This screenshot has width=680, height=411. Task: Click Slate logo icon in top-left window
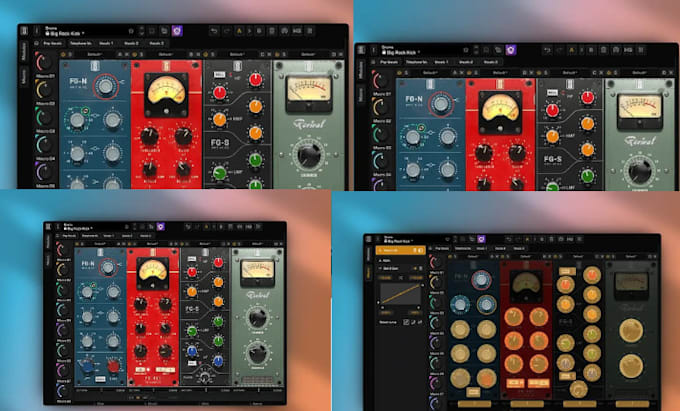tap(24, 31)
